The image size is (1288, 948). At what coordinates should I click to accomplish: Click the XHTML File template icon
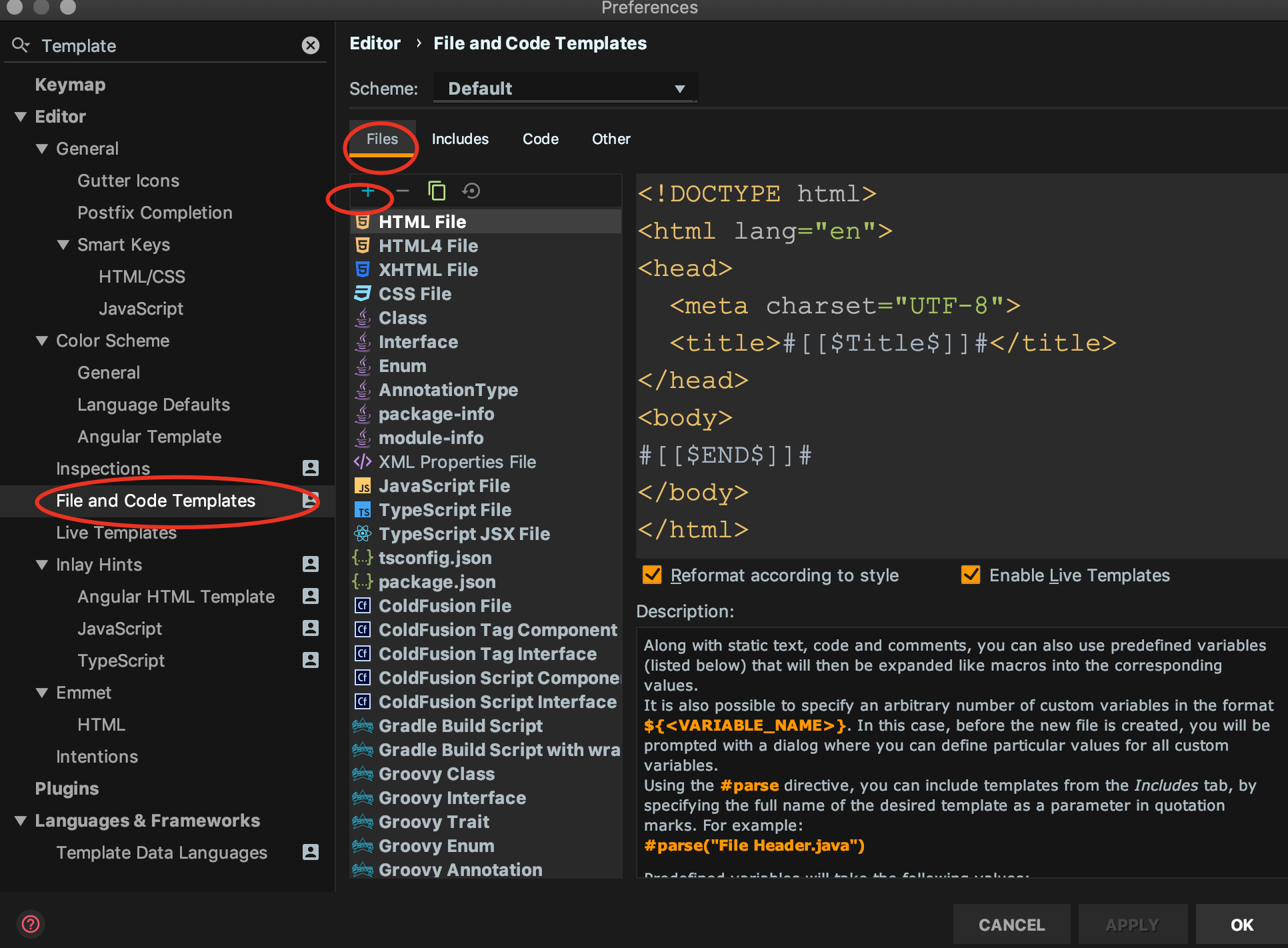pyautogui.click(x=363, y=270)
